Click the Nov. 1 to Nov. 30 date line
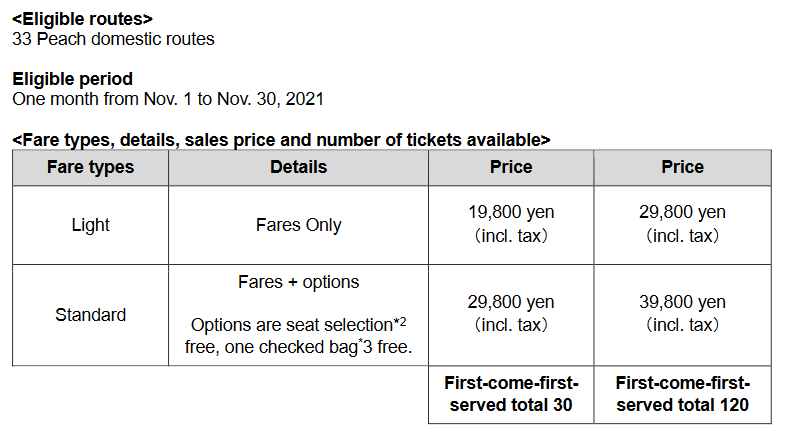The image size is (792, 439). coord(167,99)
